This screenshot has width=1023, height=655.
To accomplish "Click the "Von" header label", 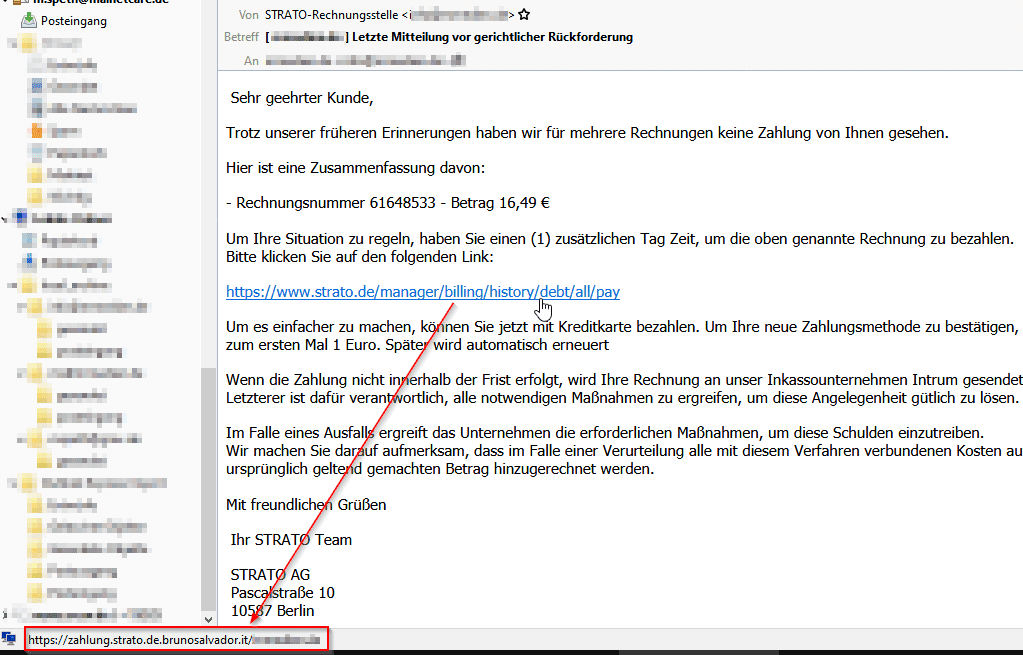I will pyautogui.click(x=249, y=14).
